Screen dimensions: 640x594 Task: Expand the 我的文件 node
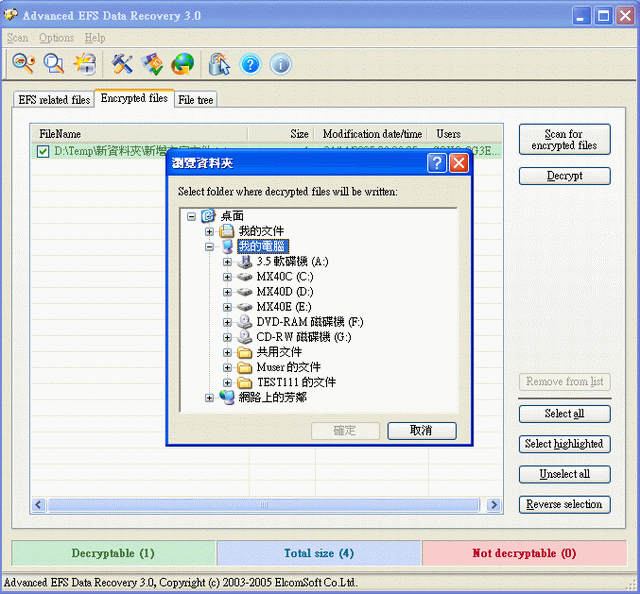pos(209,231)
